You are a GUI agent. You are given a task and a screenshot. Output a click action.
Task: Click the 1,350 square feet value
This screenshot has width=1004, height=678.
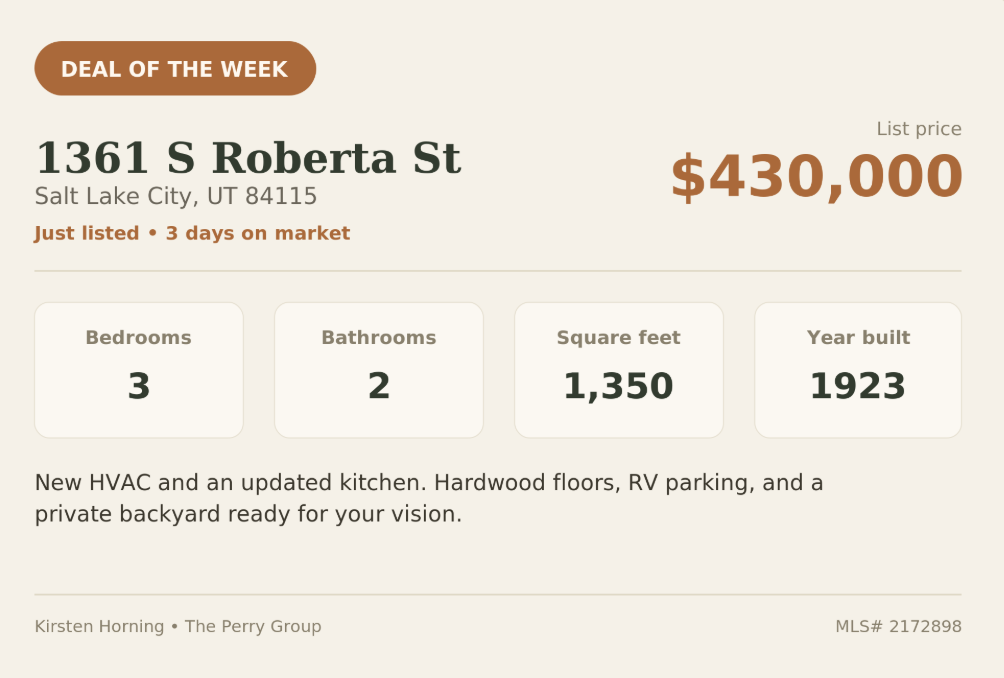(619, 386)
